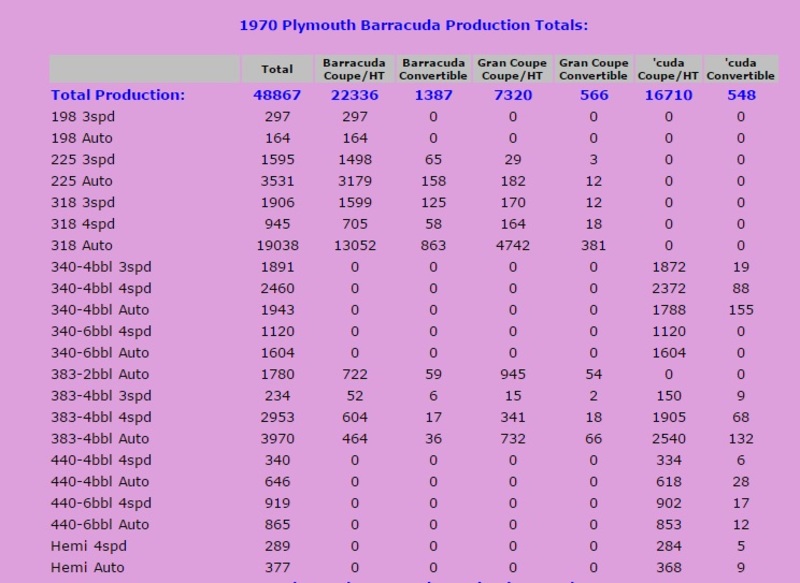Select the '340-4bbl 3spd' row label
800x583 pixels.
[x=101, y=267]
